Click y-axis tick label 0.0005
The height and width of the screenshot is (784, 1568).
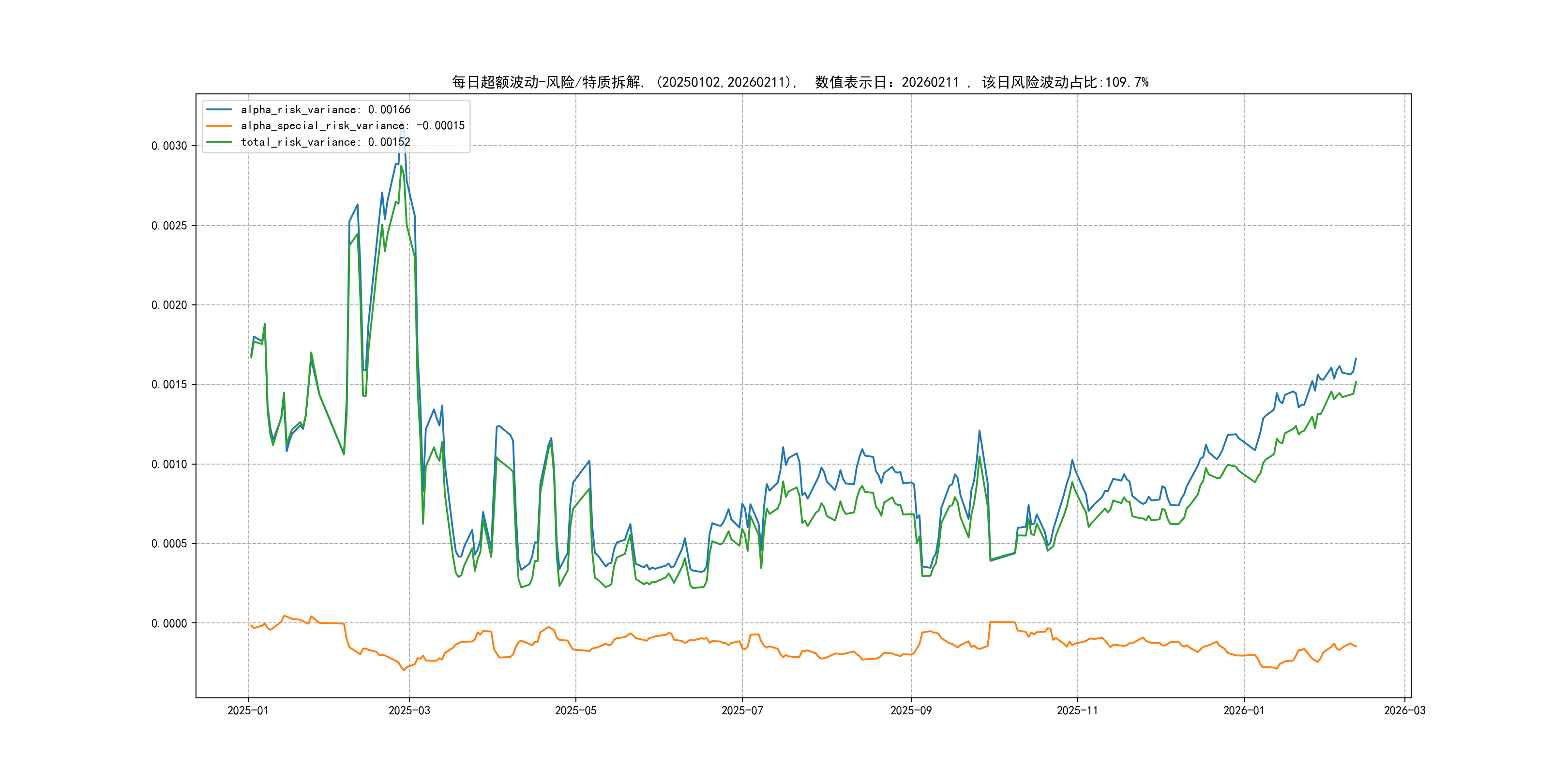pyautogui.click(x=169, y=543)
